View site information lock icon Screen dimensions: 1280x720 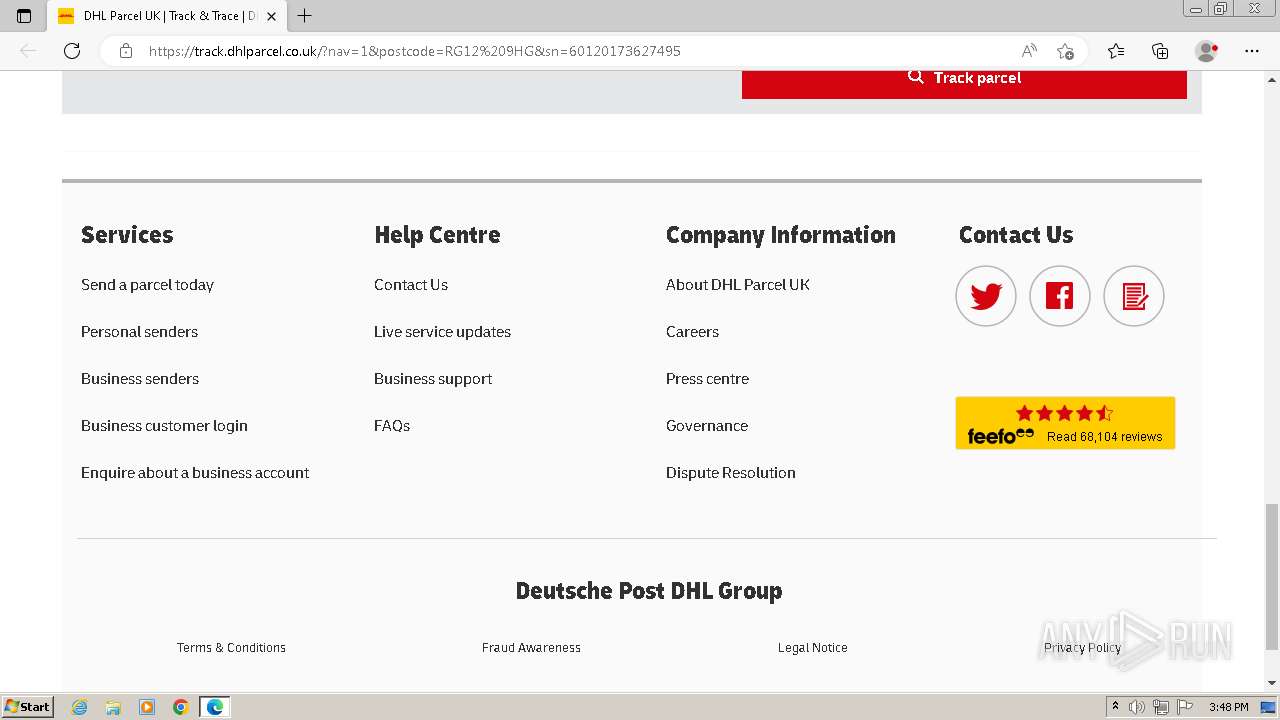126,51
